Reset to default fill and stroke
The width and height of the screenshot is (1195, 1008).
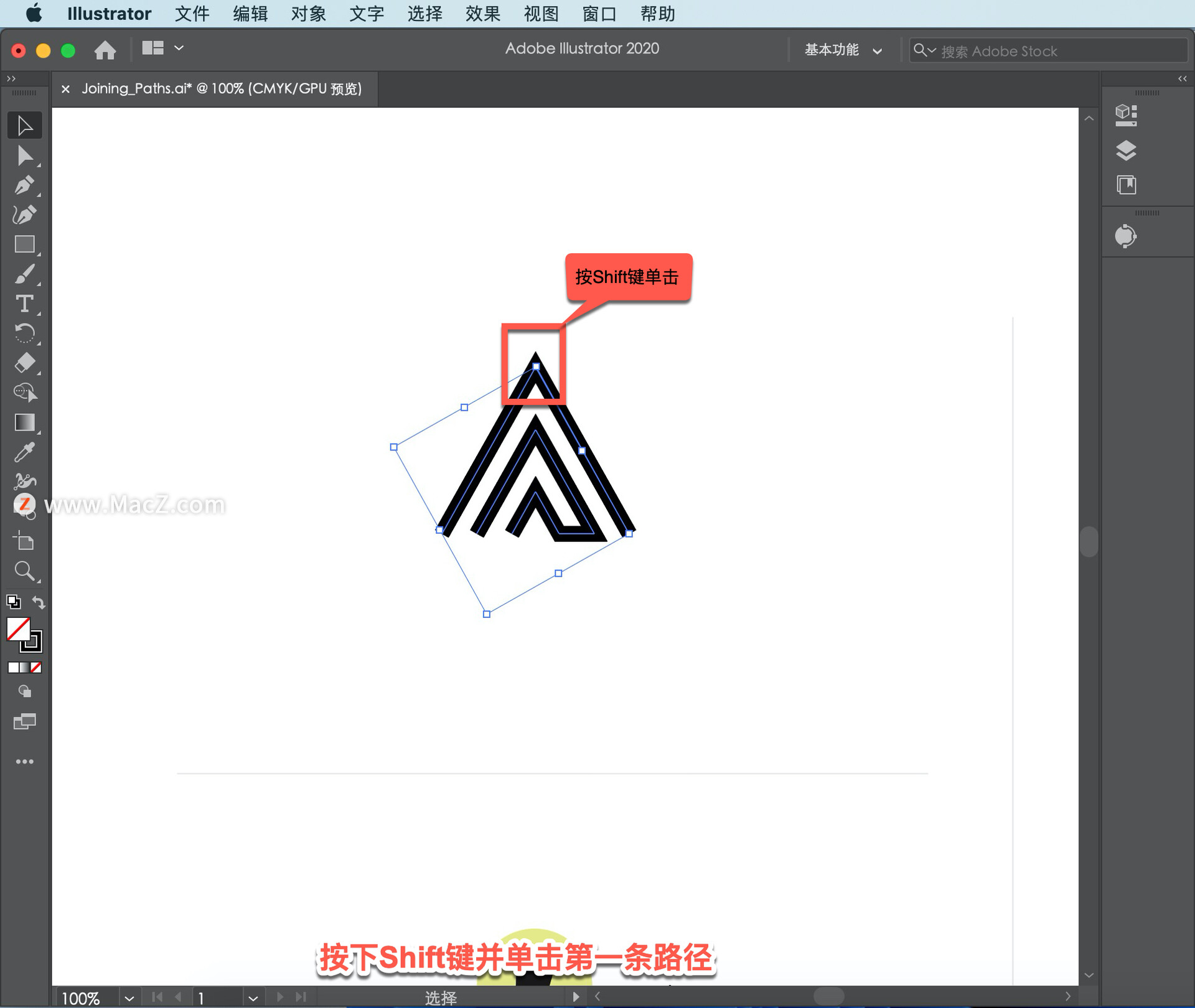point(13,602)
